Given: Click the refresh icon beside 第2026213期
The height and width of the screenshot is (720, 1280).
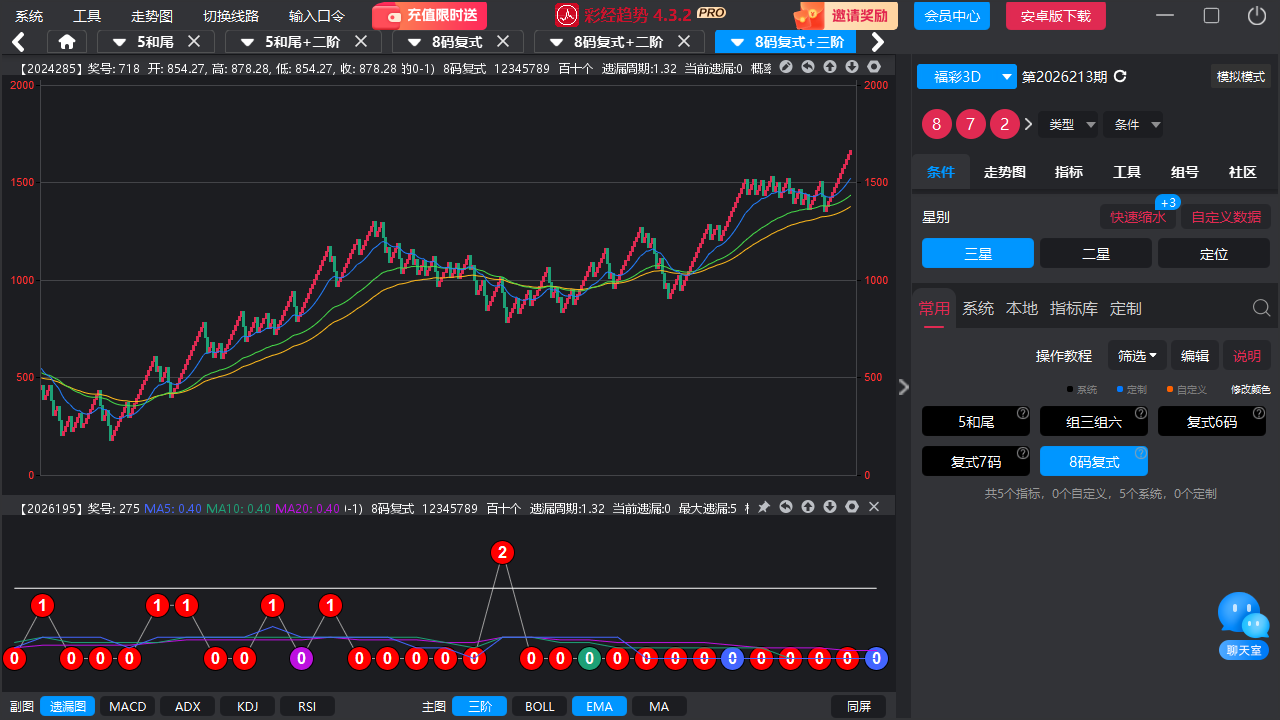Looking at the screenshot, I should (1120, 77).
